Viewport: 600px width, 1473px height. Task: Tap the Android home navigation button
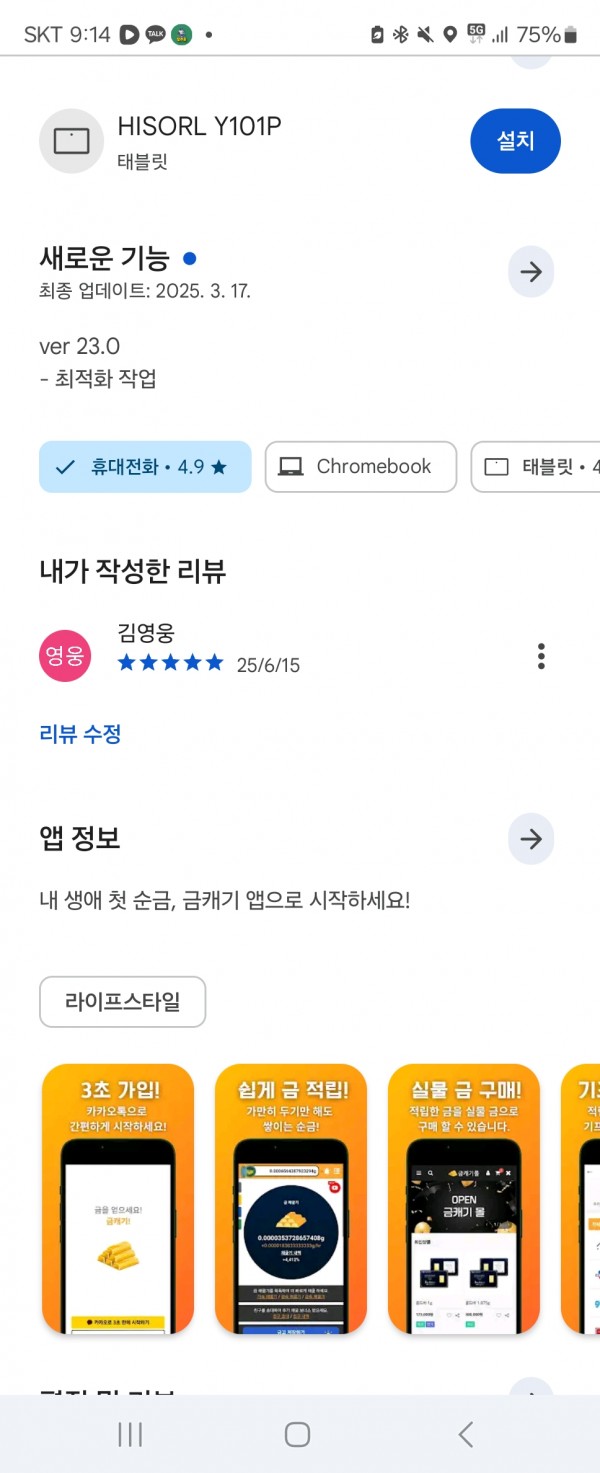(x=297, y=1435)
